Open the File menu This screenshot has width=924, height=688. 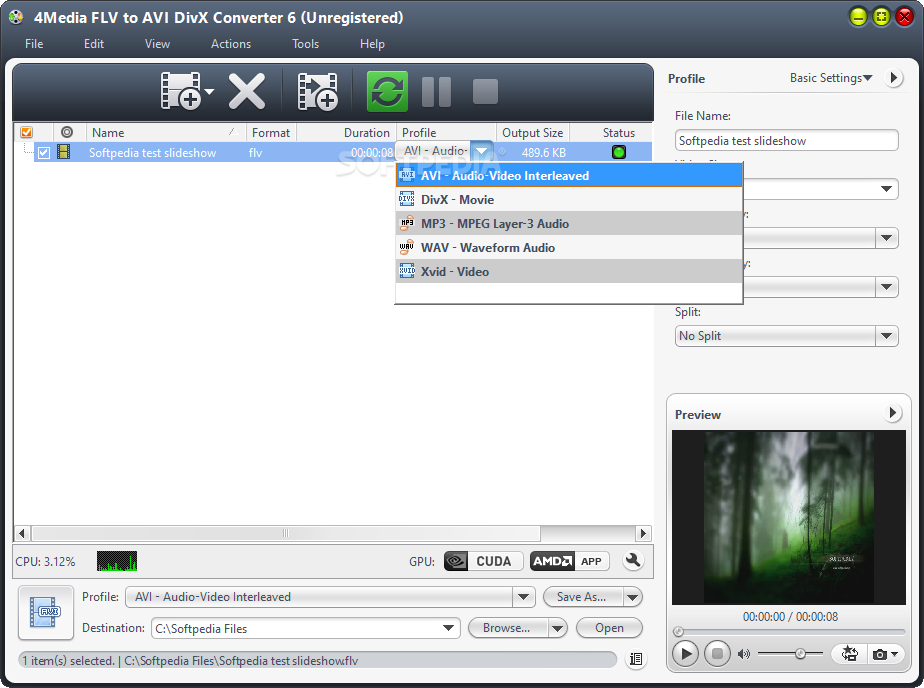click(34, 44)
